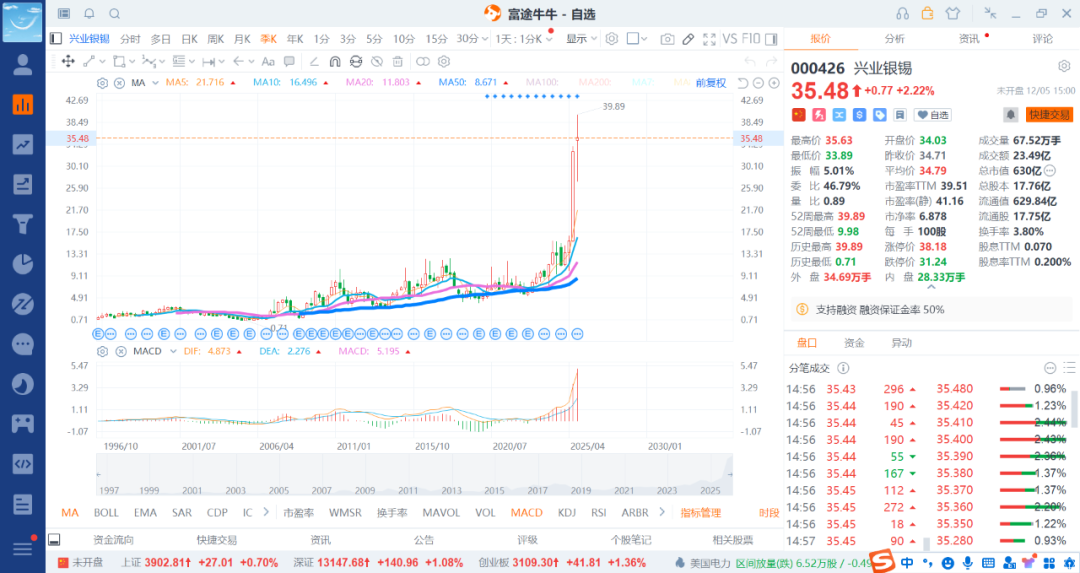Screen dimensions: 1080x573
Task: Open the customer service headset icon
Action: (902, 13)
